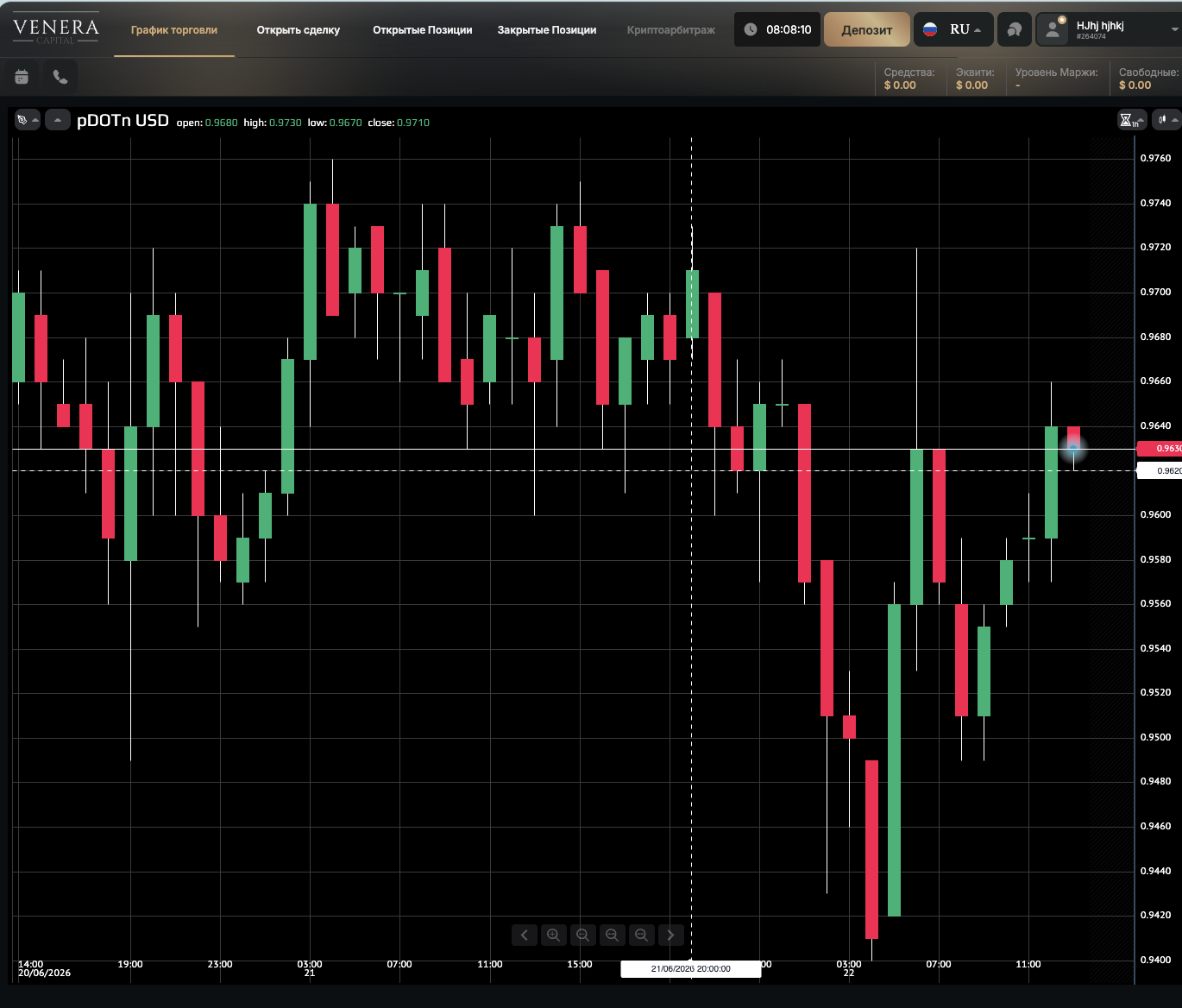This screenshot has height=1008, width=1182.
Task: Open the Открыть сделку tab
Action: [299, 30]
